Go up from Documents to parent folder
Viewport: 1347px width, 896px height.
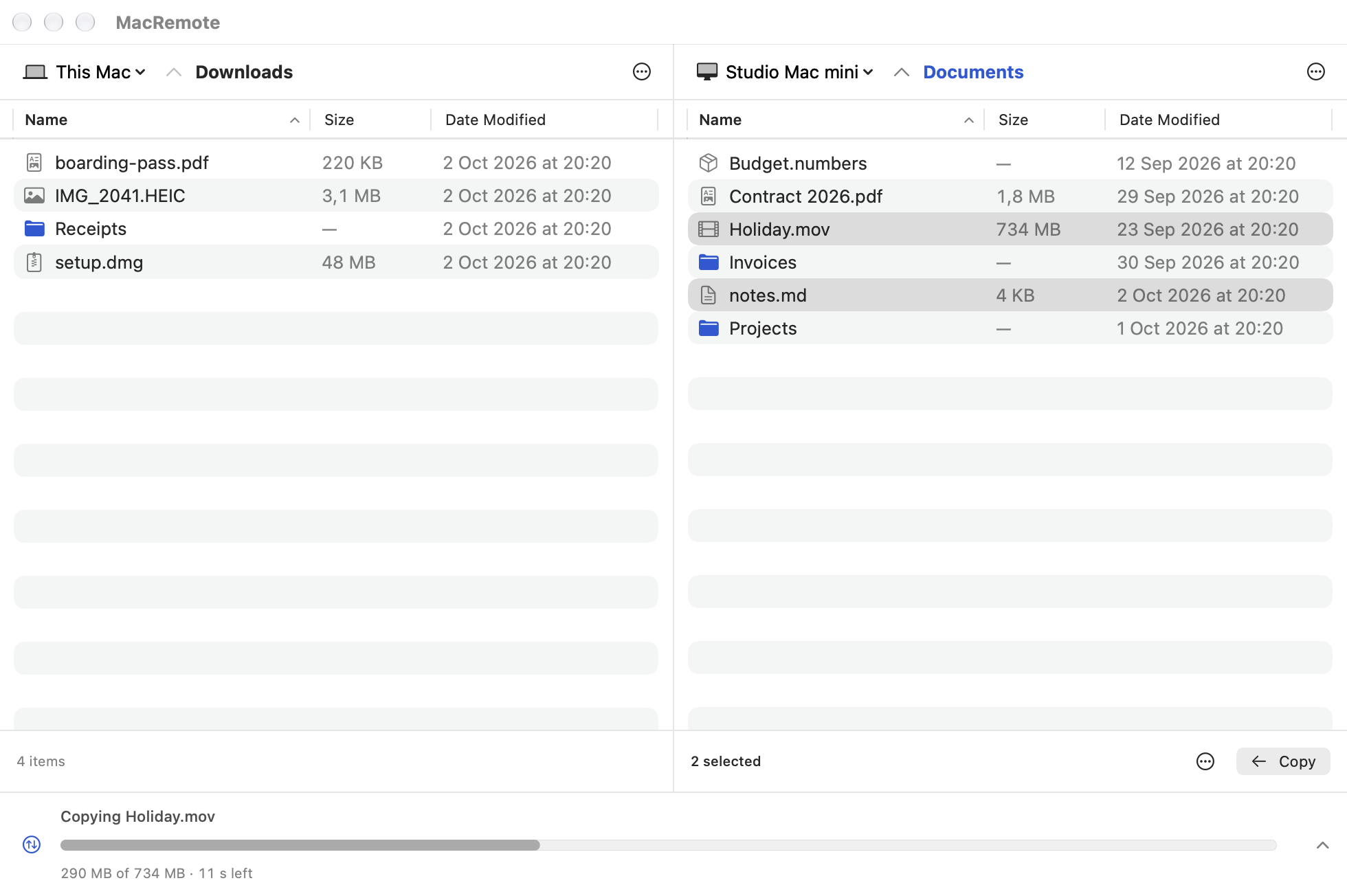click(x=901, y=72)
